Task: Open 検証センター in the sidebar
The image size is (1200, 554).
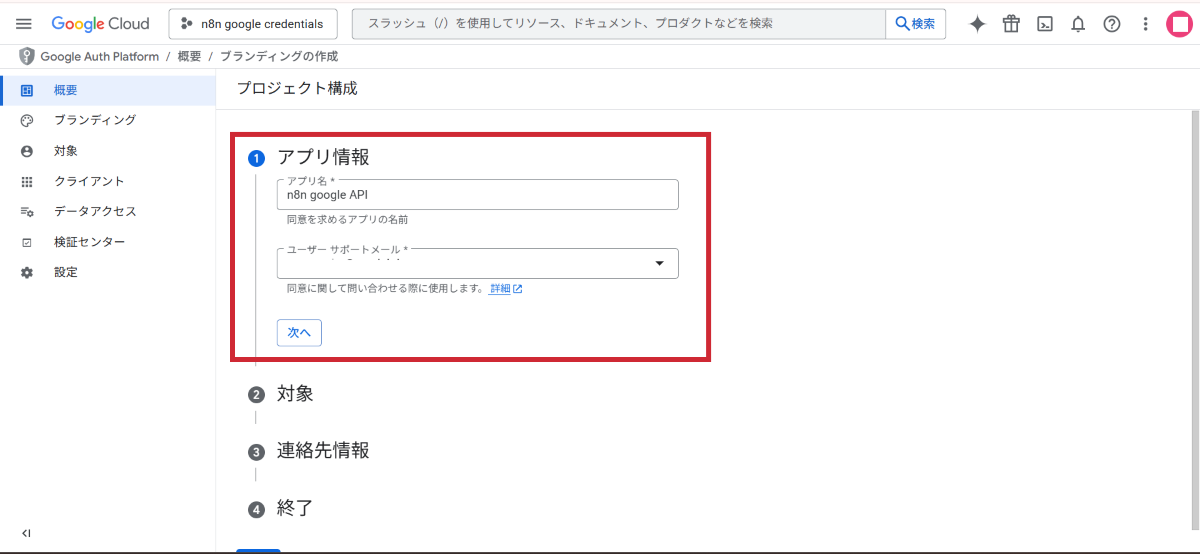Action: (x=89, y=242)
